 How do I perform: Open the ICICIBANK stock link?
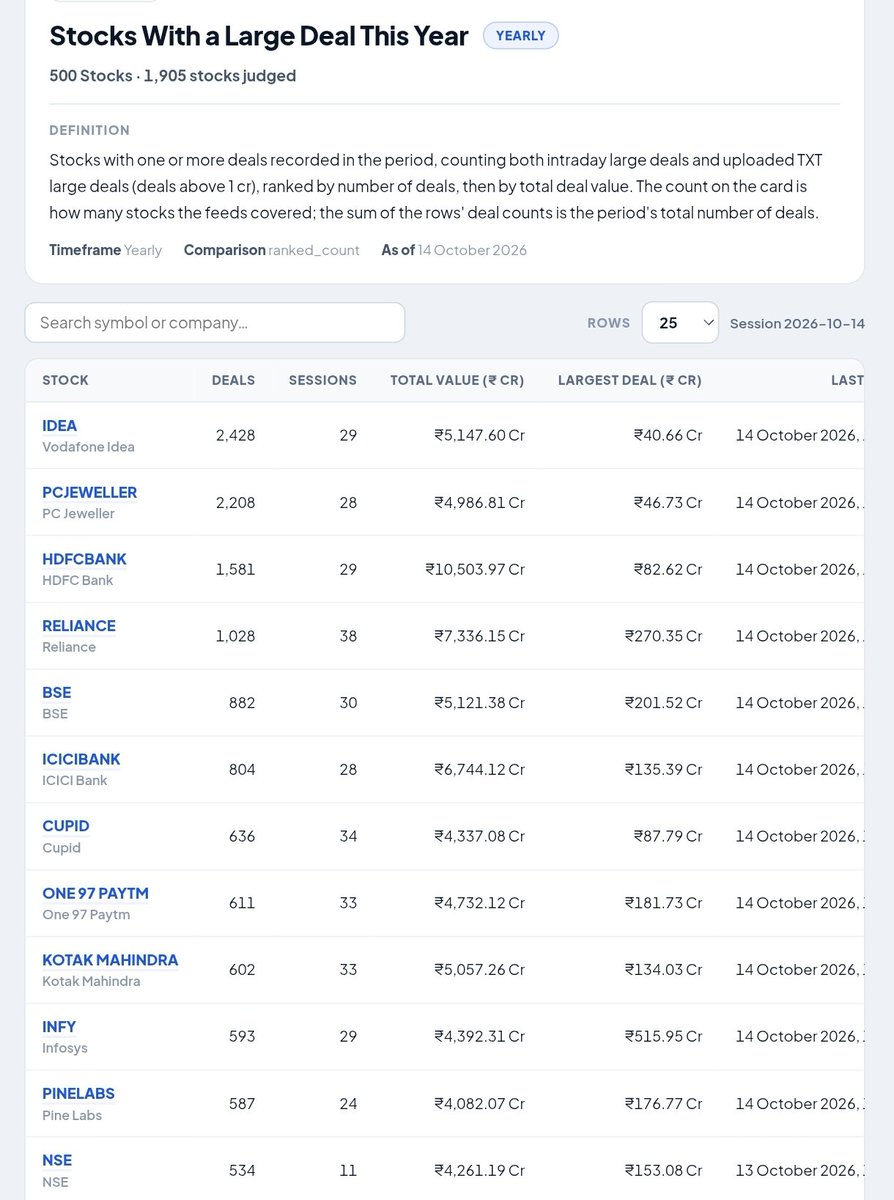81,760
